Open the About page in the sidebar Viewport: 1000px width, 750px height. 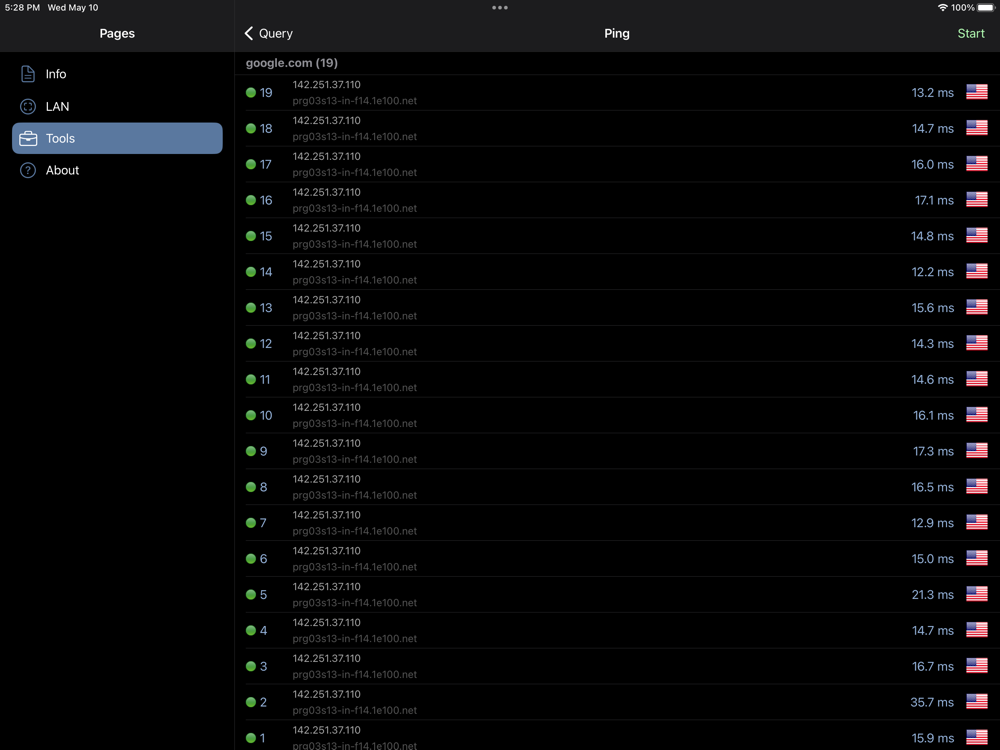tap(117, 170)
